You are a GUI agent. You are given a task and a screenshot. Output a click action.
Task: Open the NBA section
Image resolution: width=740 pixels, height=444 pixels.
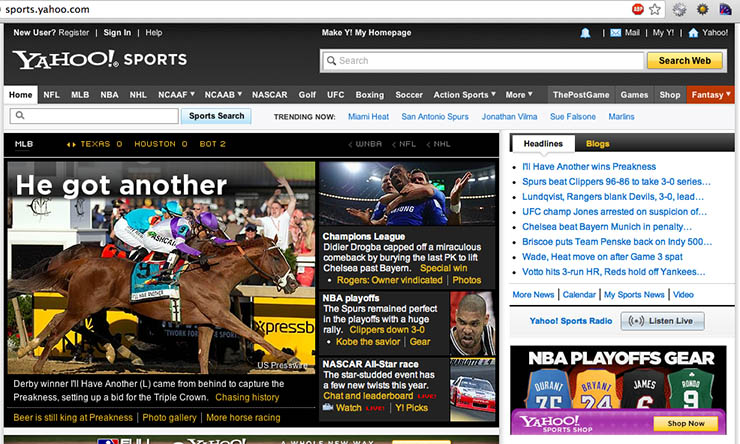click(109, 94)
